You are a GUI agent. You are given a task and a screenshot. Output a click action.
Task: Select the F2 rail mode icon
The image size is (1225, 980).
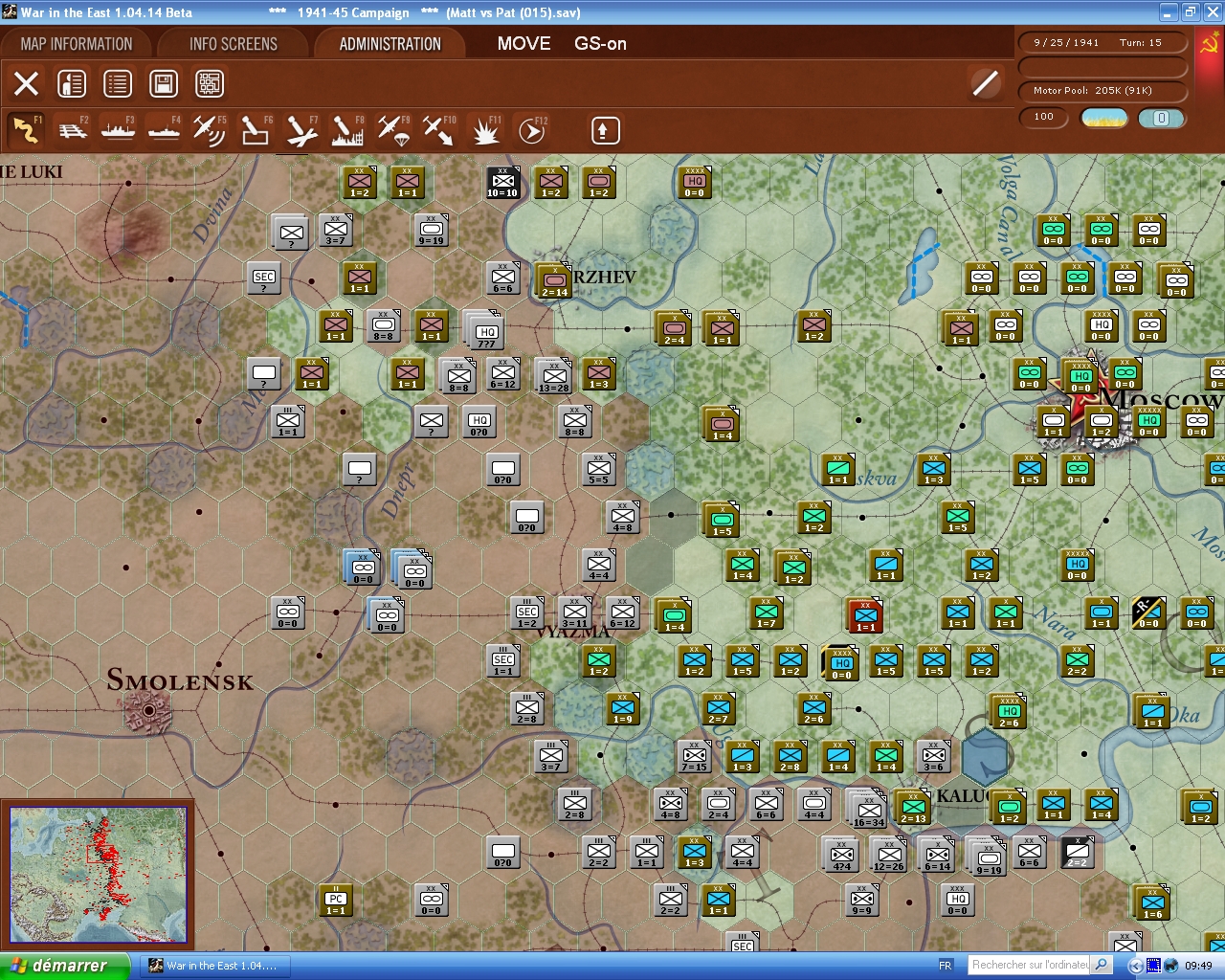(x=72, y=130)
